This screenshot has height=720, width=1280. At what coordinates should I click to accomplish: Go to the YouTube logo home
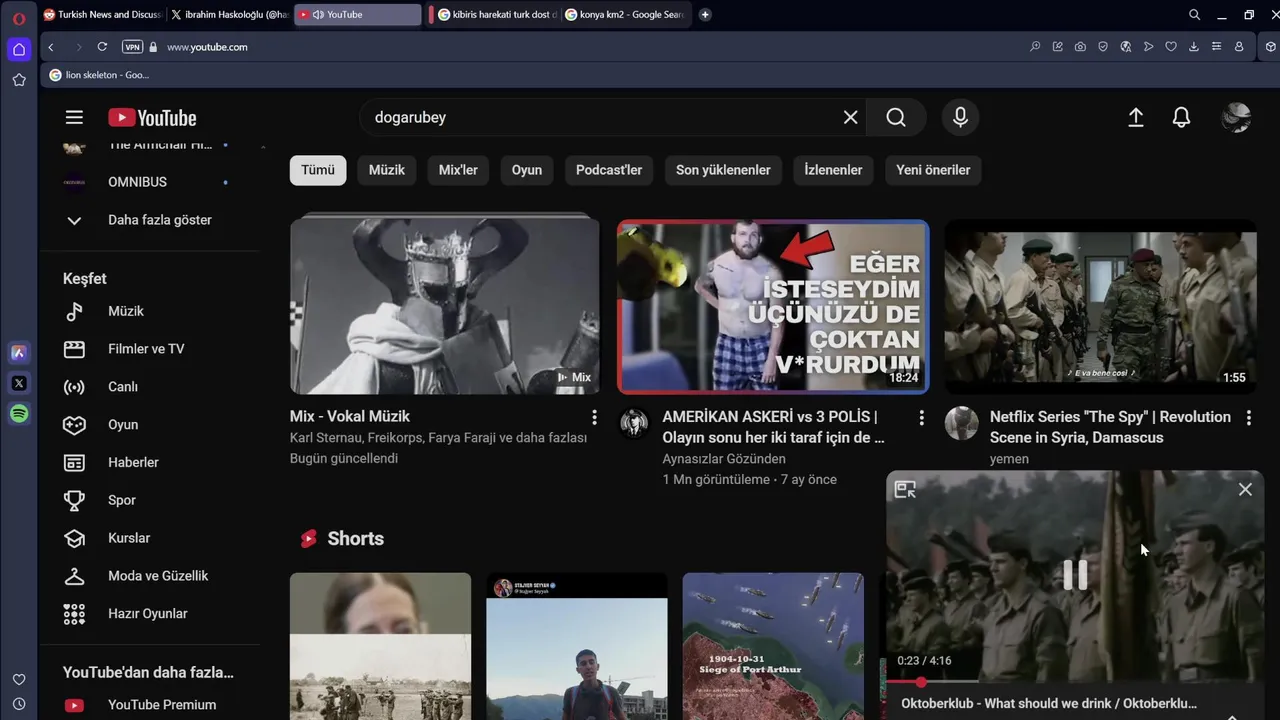point(152,118)
